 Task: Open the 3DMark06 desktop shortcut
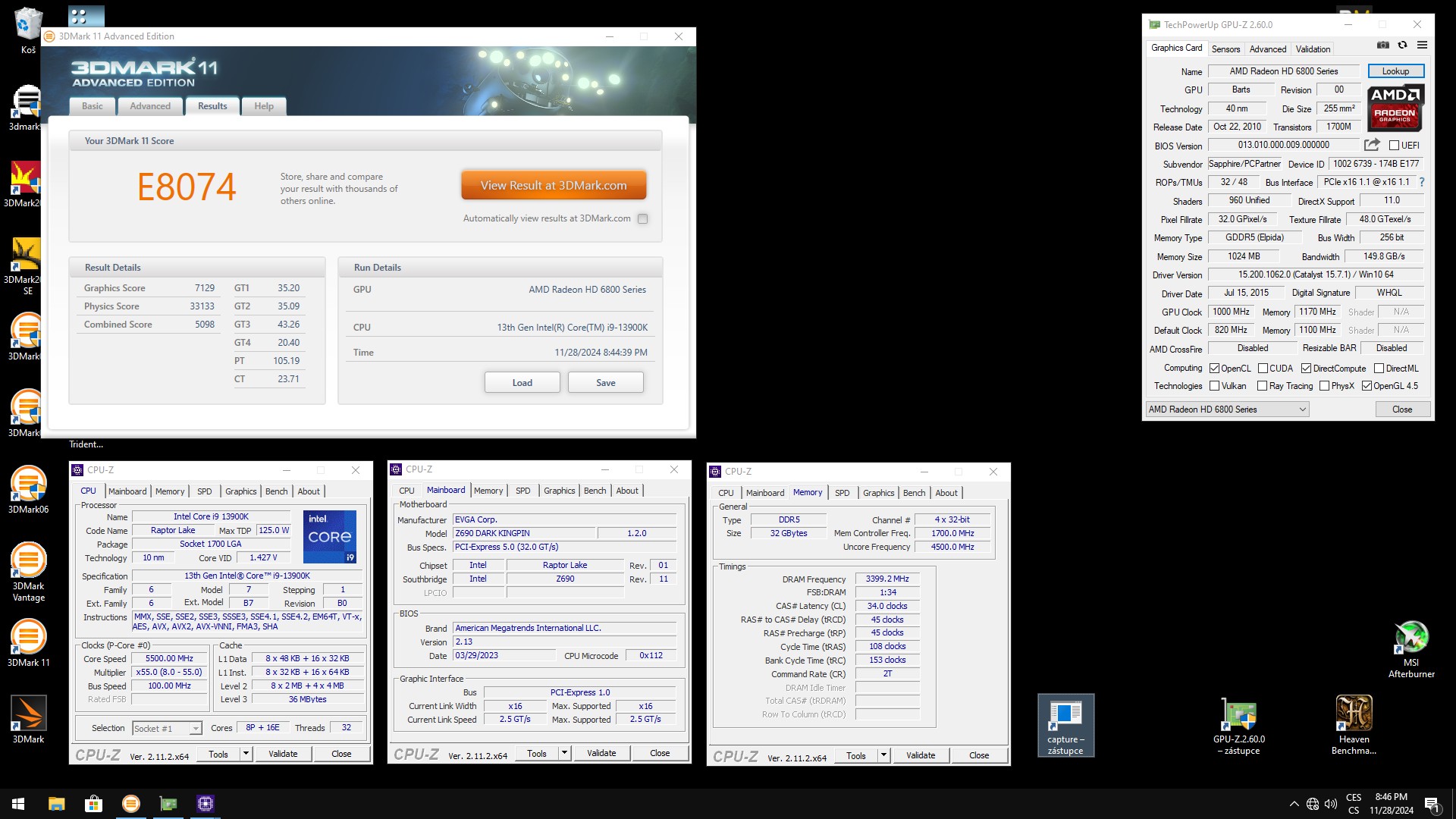click(x=28, y=490)
